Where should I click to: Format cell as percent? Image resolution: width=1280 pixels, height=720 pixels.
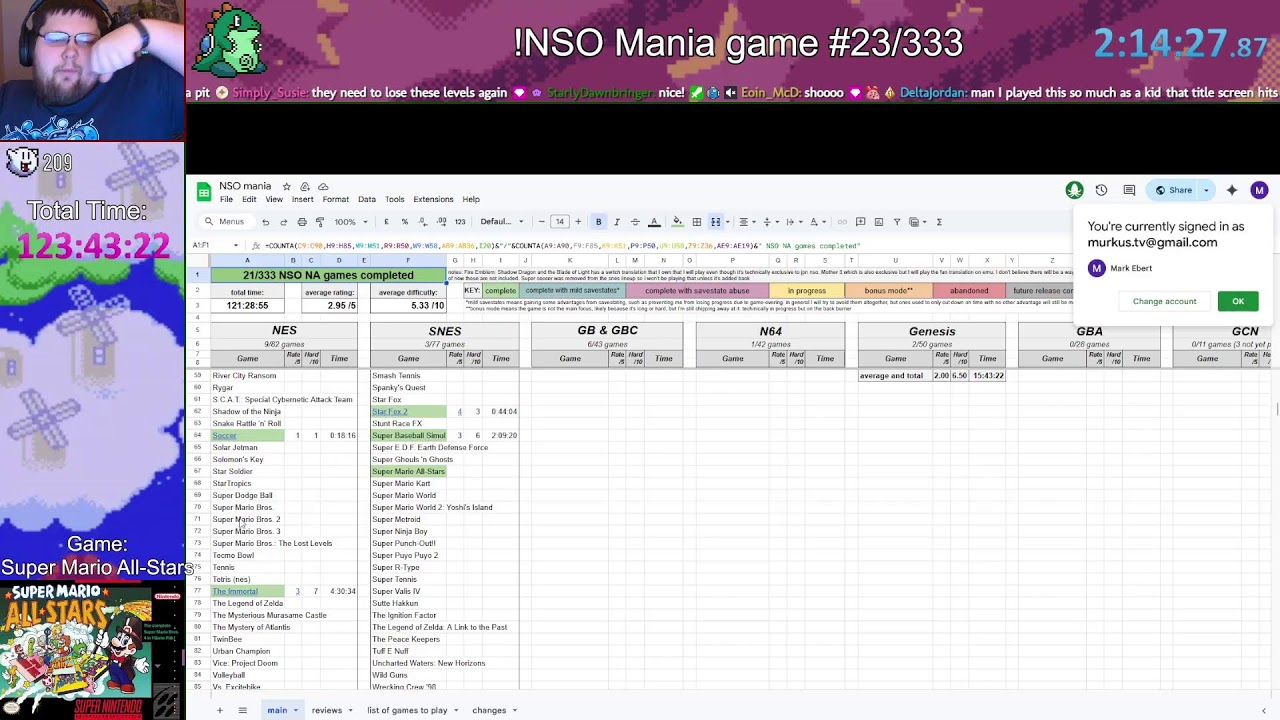(x=404, y=222)
